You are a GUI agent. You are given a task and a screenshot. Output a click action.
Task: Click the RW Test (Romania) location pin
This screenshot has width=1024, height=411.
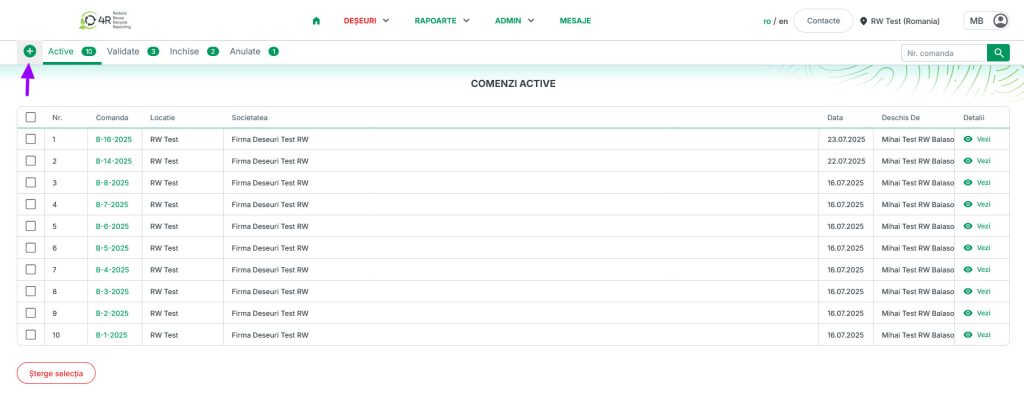[x=864, y=21]
